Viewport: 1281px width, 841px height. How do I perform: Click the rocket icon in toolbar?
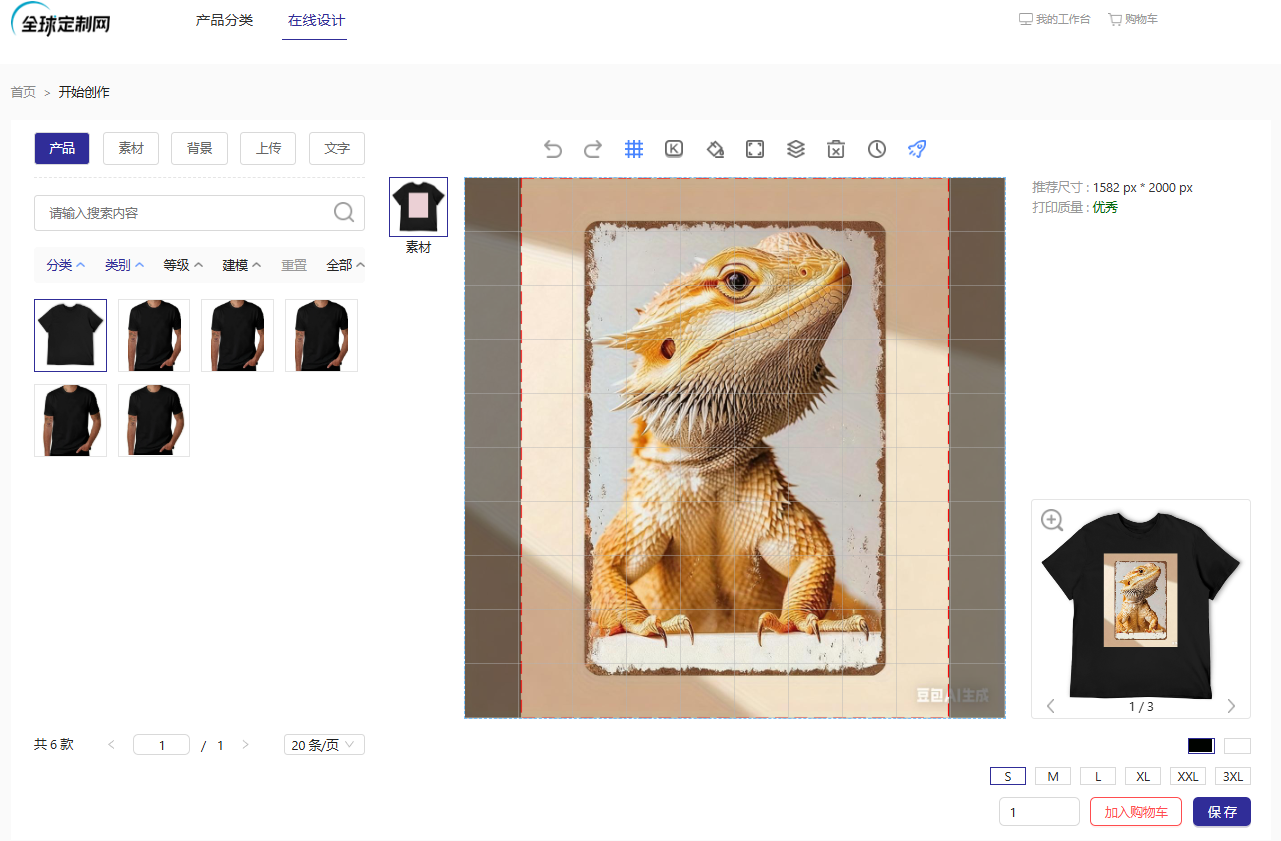pyautogui.click(x=917, y=149)
